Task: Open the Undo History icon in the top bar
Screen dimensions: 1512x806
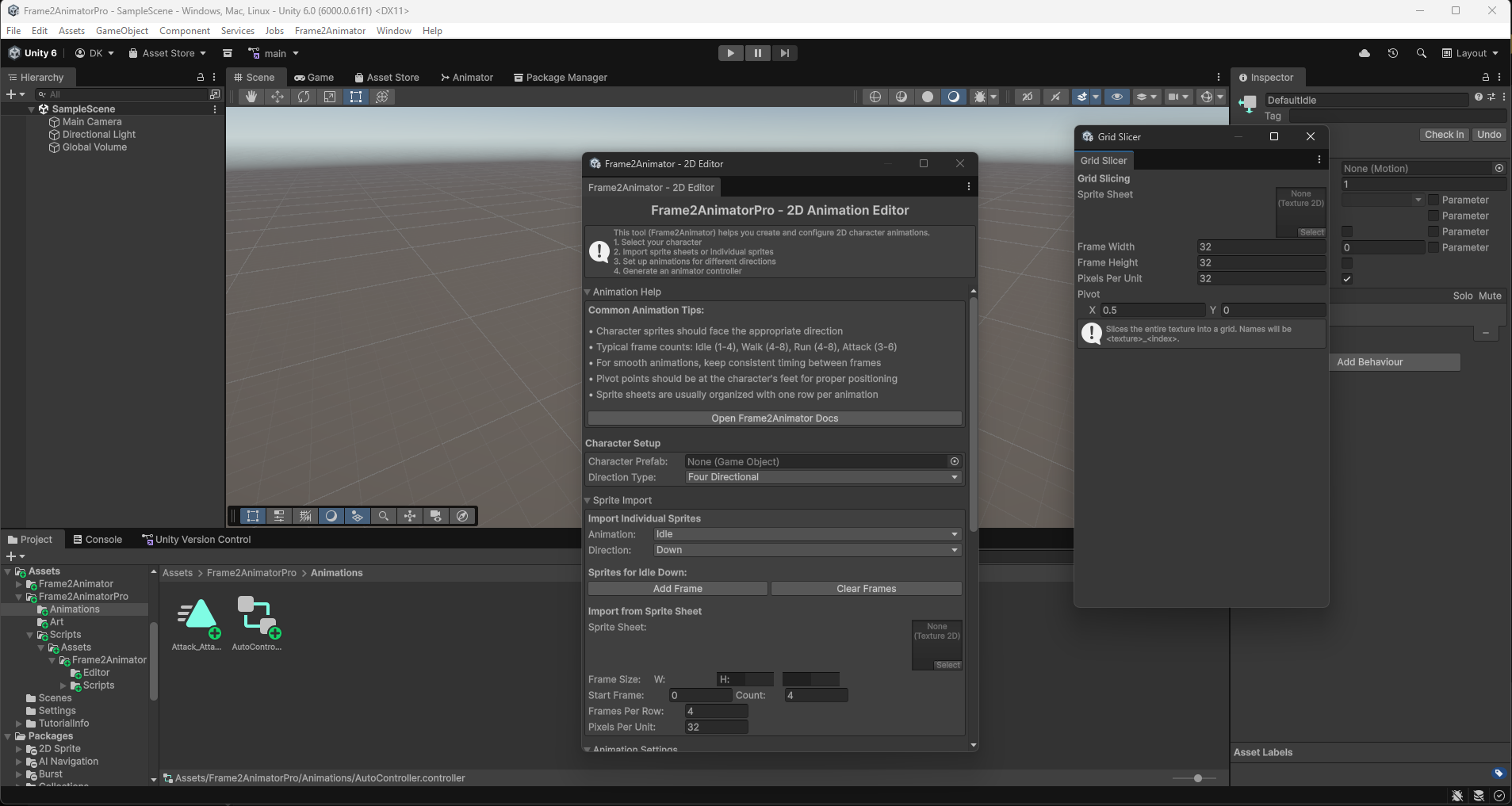Action: click(1393, 53)
